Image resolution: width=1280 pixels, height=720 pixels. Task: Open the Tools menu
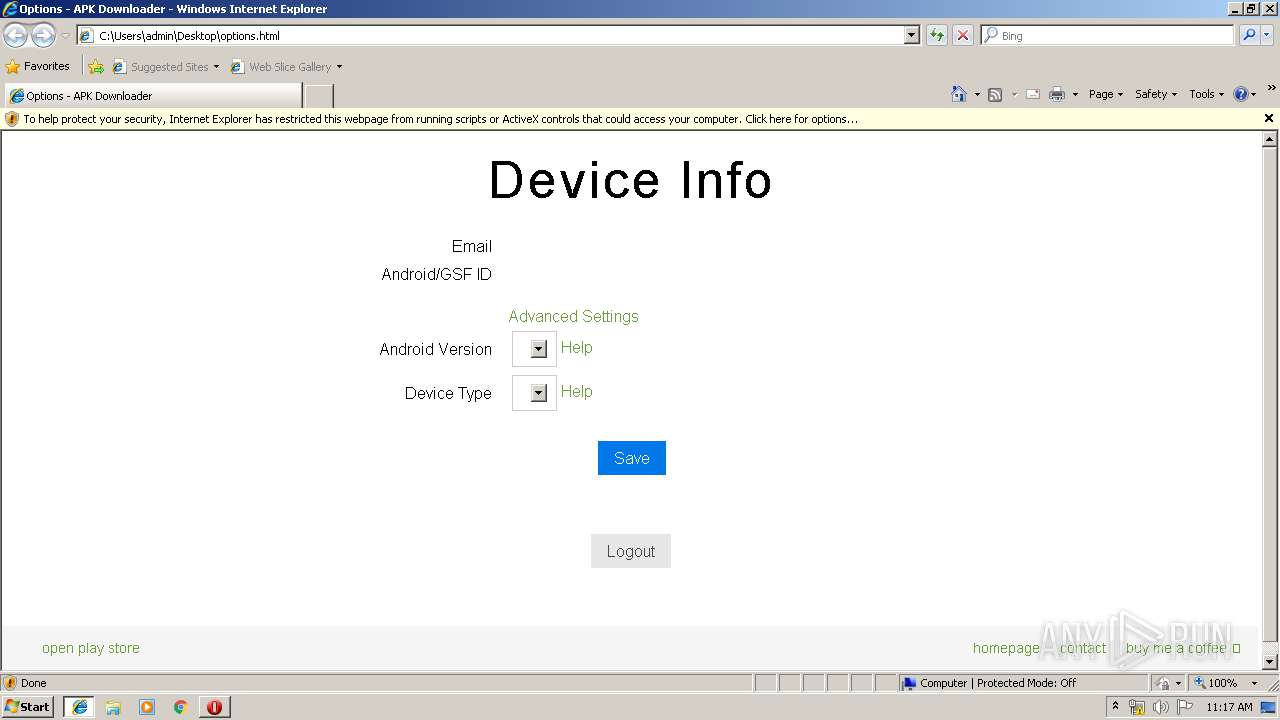[x=1207, y=94]
